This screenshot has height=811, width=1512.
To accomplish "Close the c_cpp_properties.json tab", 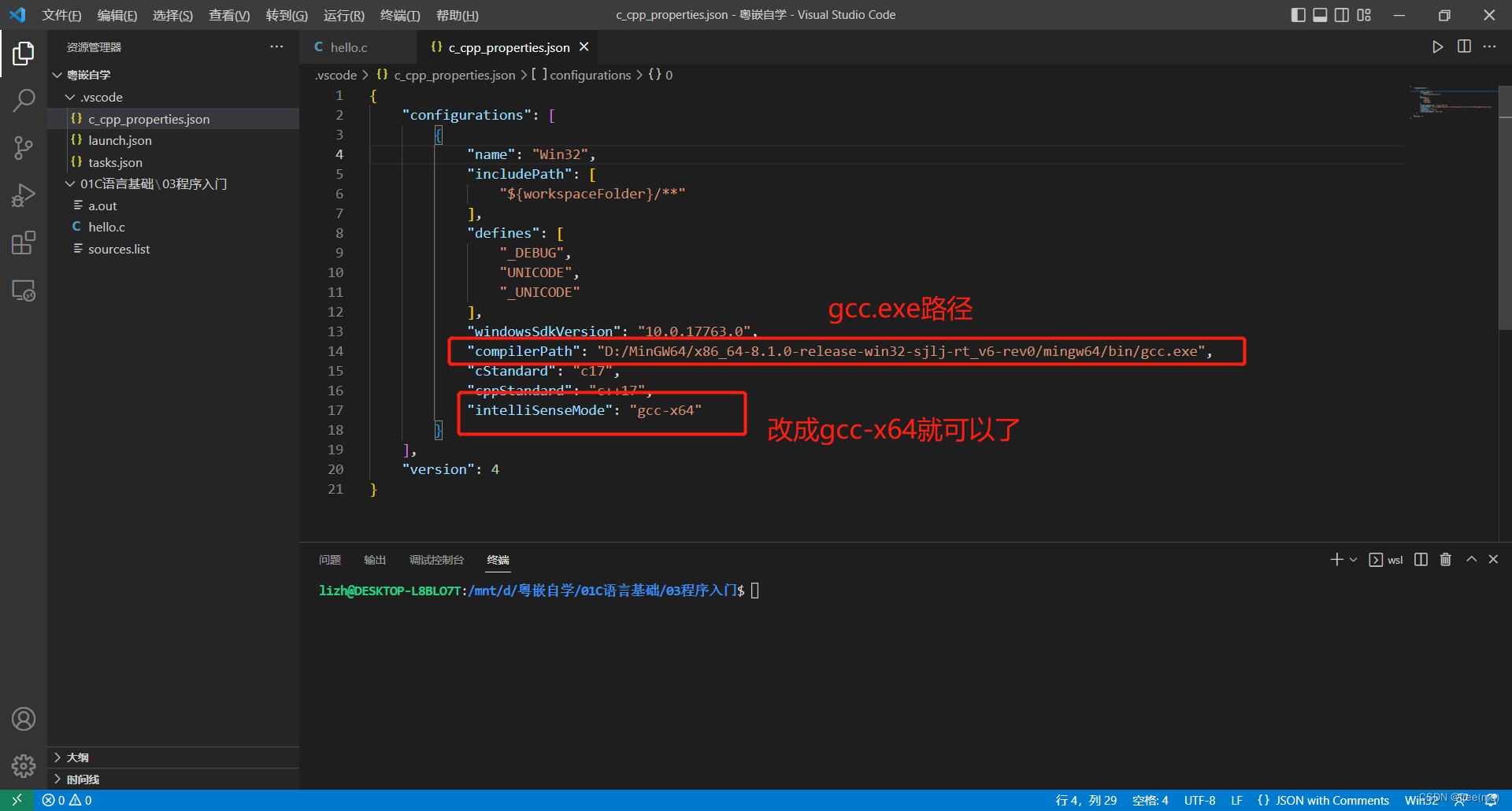I will pyautogui.click(x=584, y=47).
